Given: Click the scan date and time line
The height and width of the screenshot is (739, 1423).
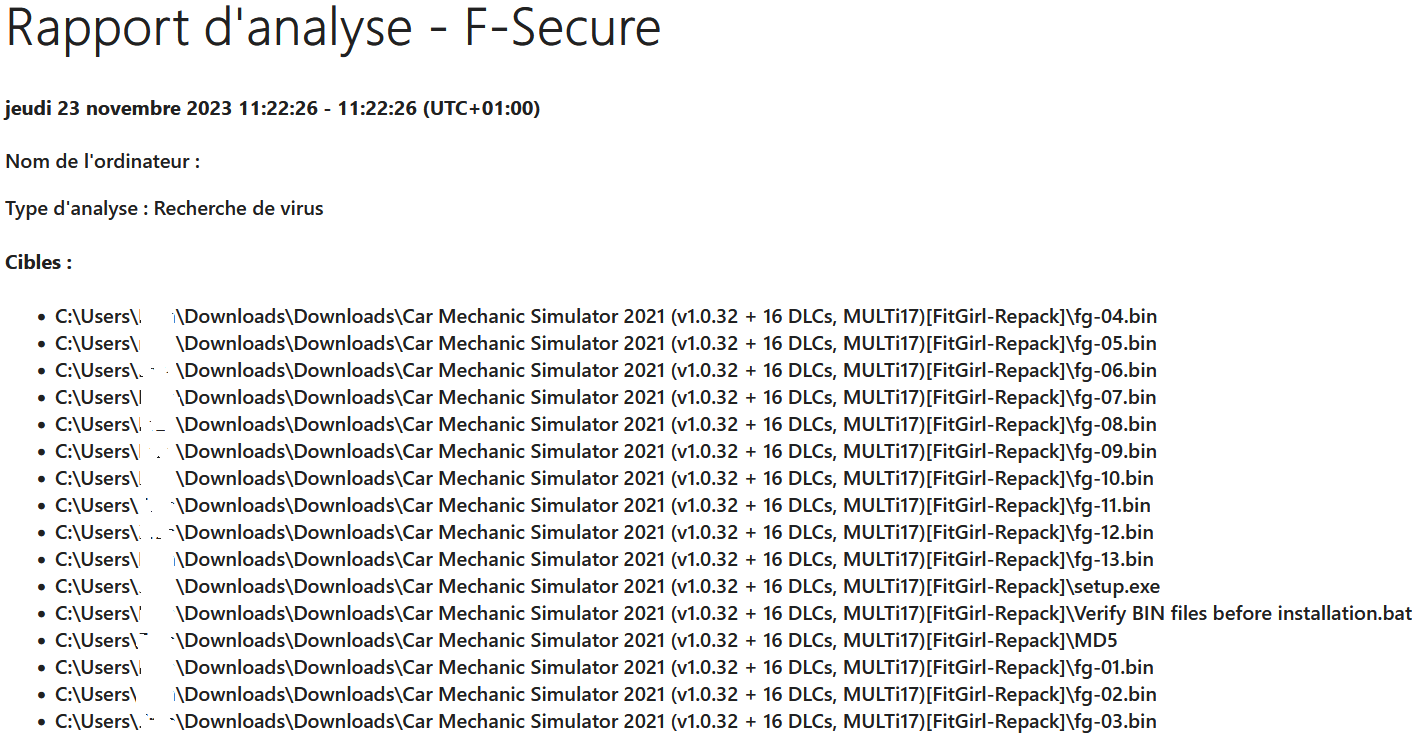Looking at the screenshot, I should 272,108.
